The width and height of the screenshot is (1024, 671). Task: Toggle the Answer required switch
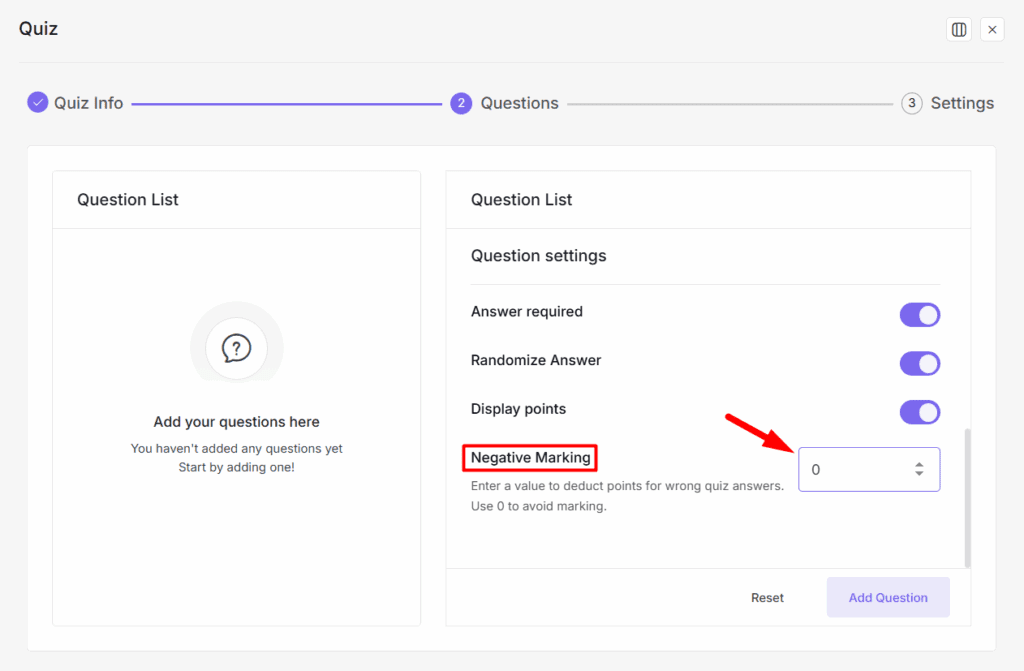[x=919, y=315]
